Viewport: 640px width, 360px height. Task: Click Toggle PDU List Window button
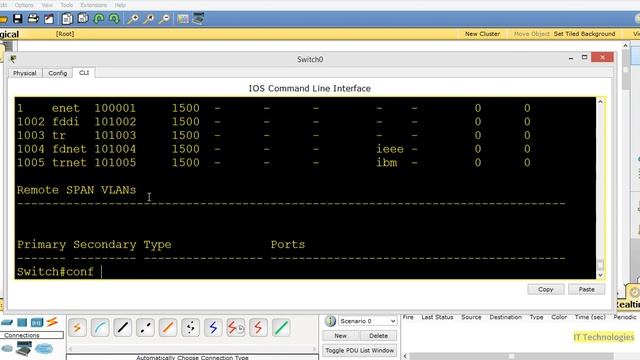point(360,350)
